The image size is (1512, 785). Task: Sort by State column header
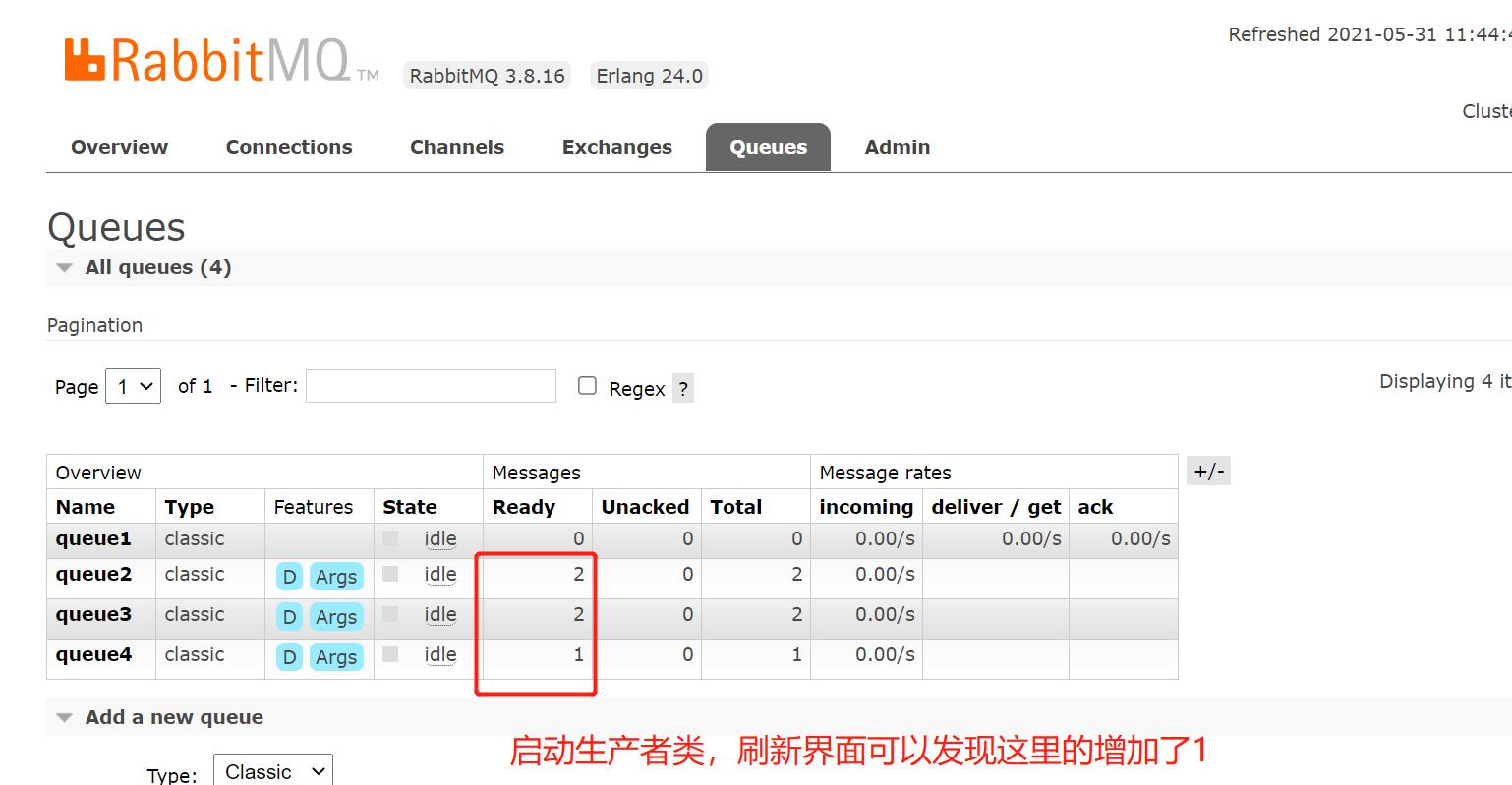pos(410,507)
